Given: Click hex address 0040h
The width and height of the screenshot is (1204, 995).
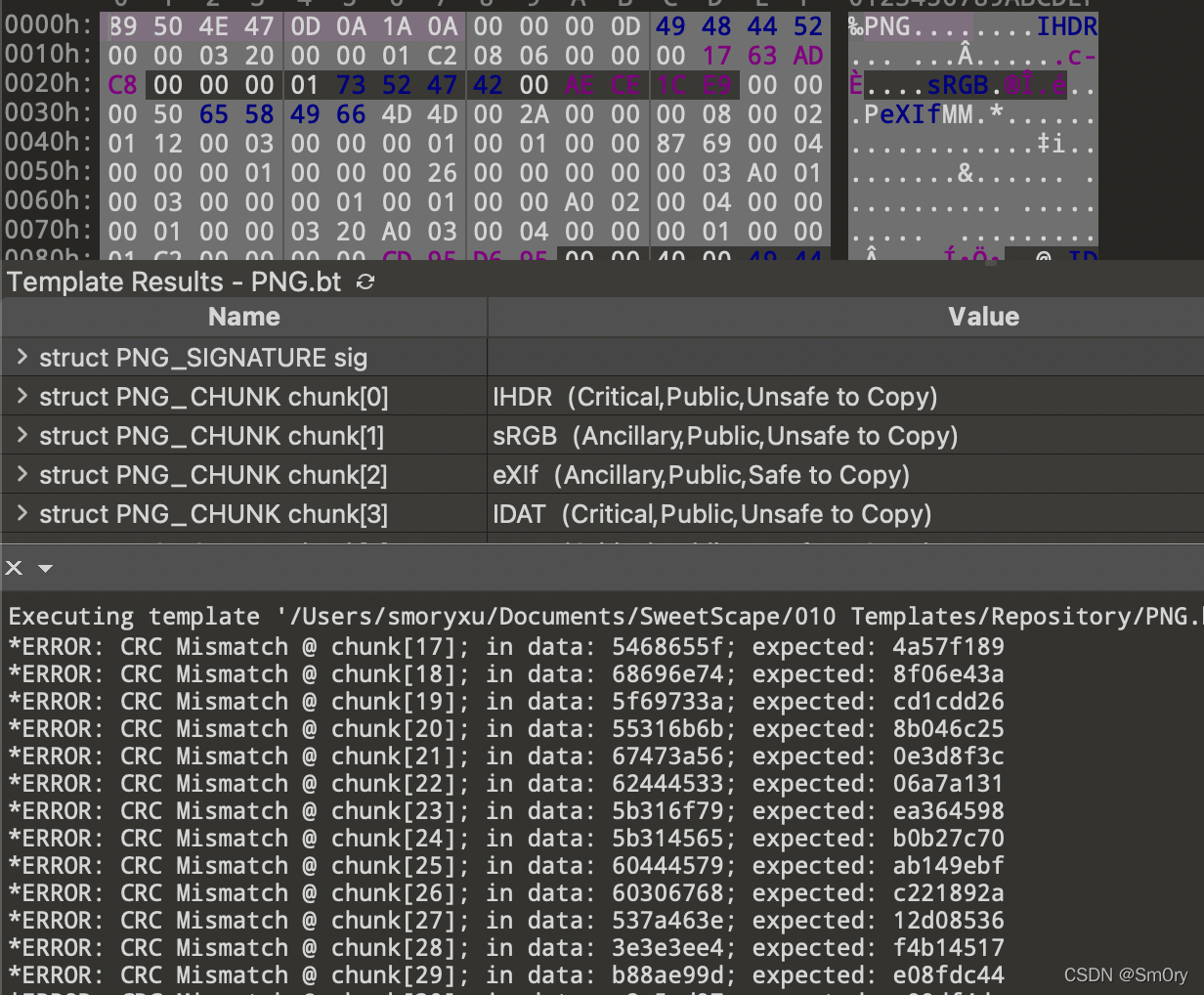Looking at the screenshot, I should tap(49, 144).
